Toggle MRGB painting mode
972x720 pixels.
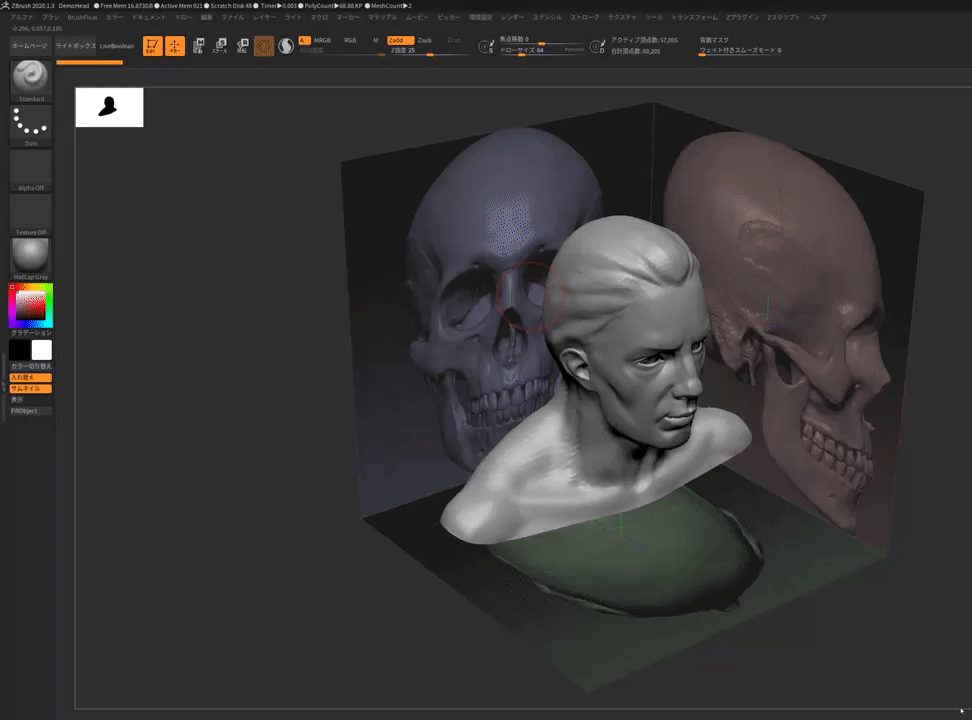click(x=322, y=40)
